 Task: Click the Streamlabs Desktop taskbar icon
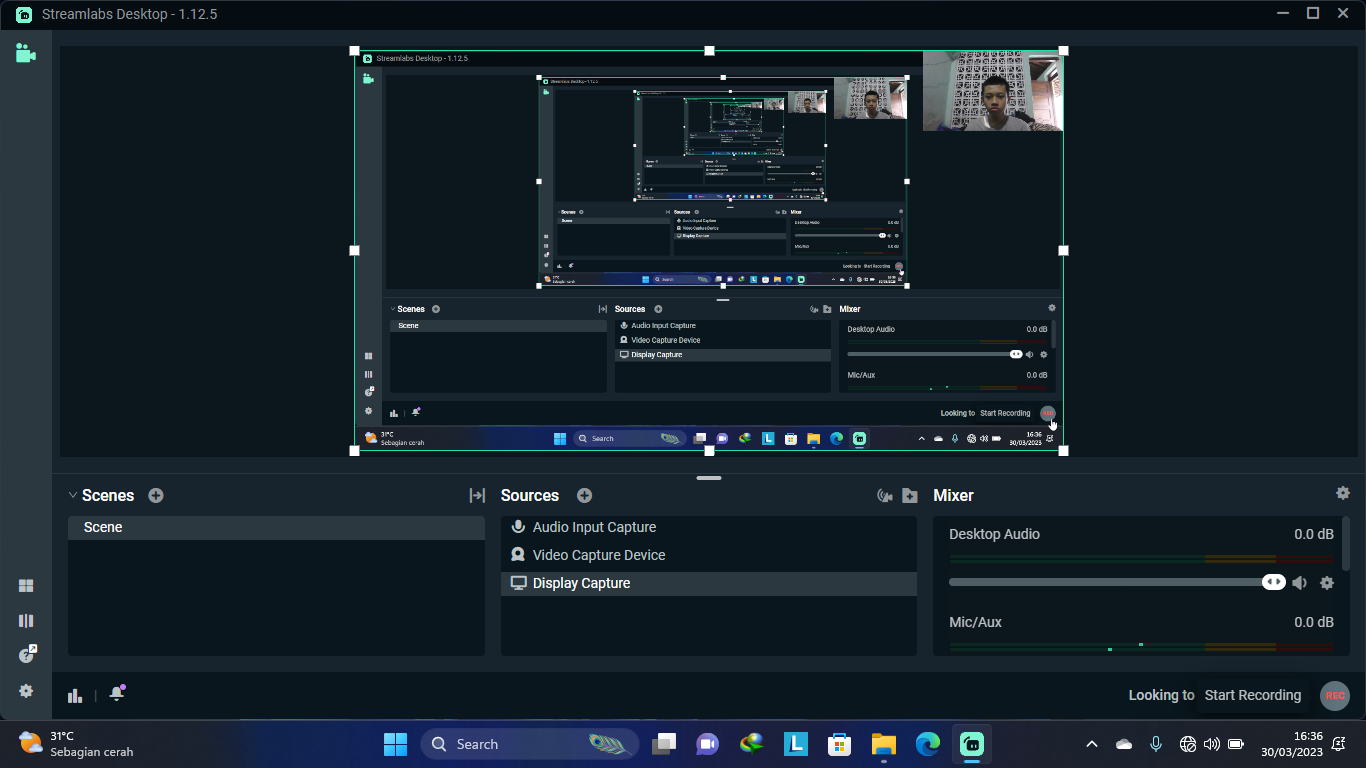tap(972, 744)
